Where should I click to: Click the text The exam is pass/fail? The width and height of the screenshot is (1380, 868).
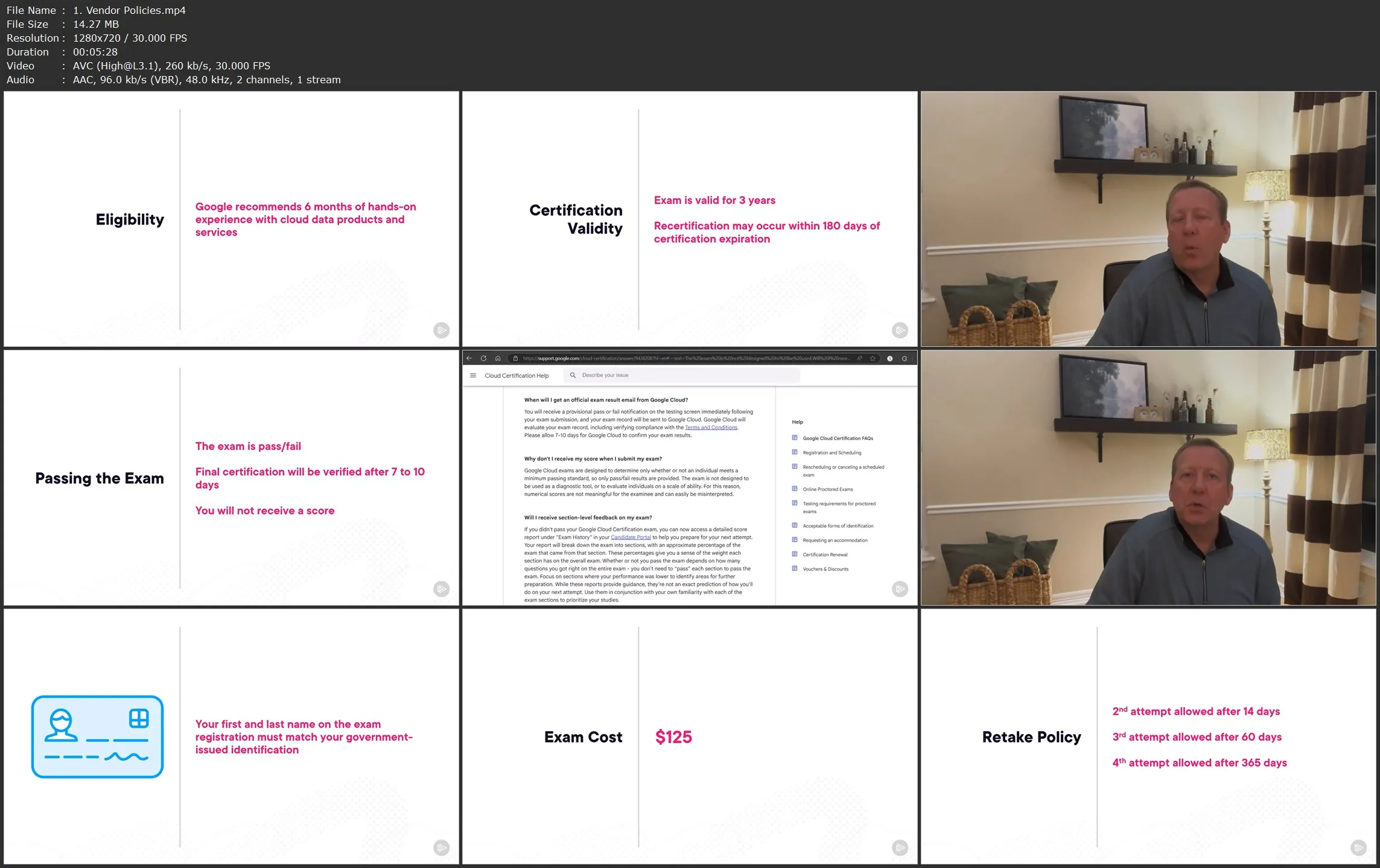click(248, 446)
